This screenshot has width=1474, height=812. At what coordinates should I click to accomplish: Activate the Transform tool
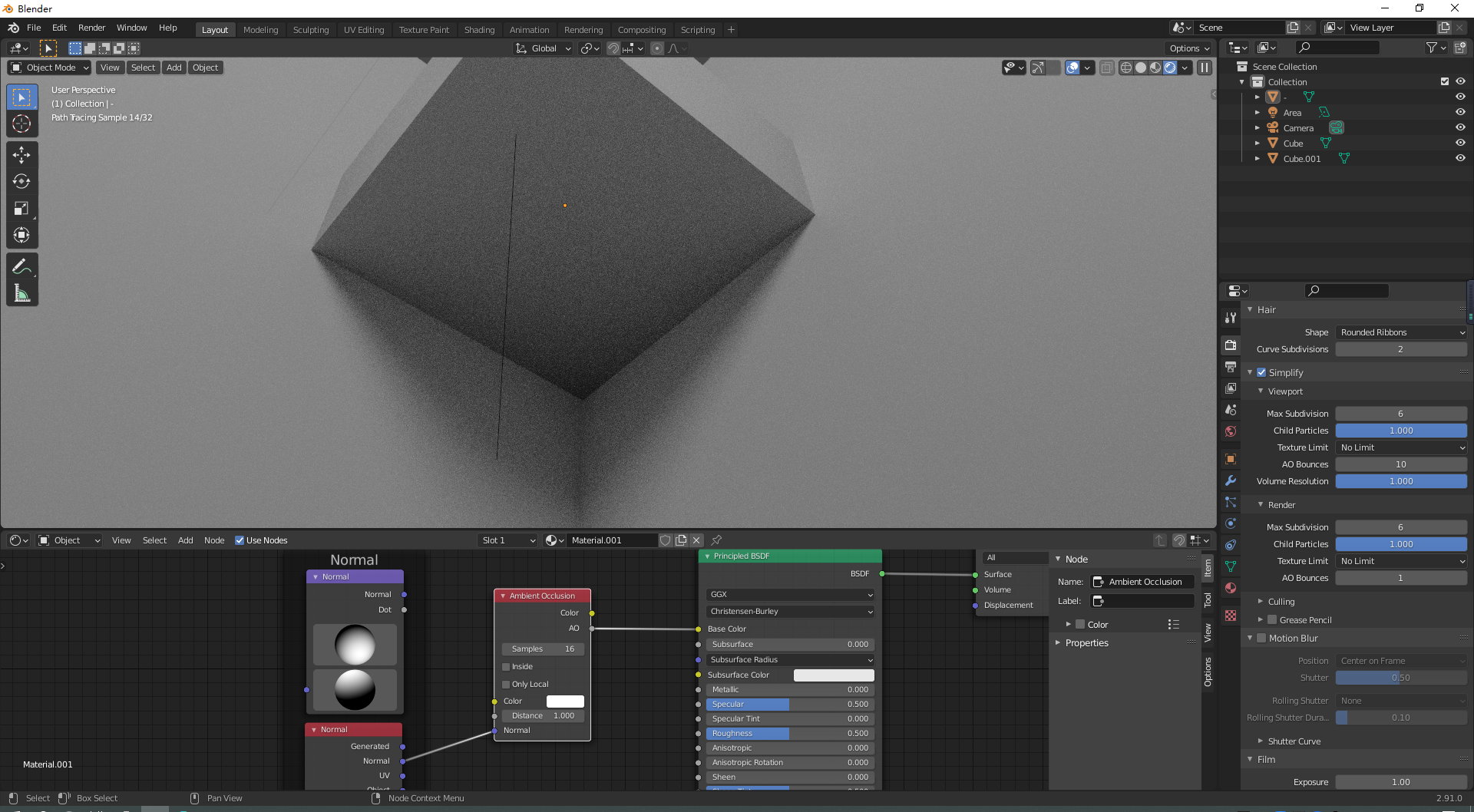[21, 235]
